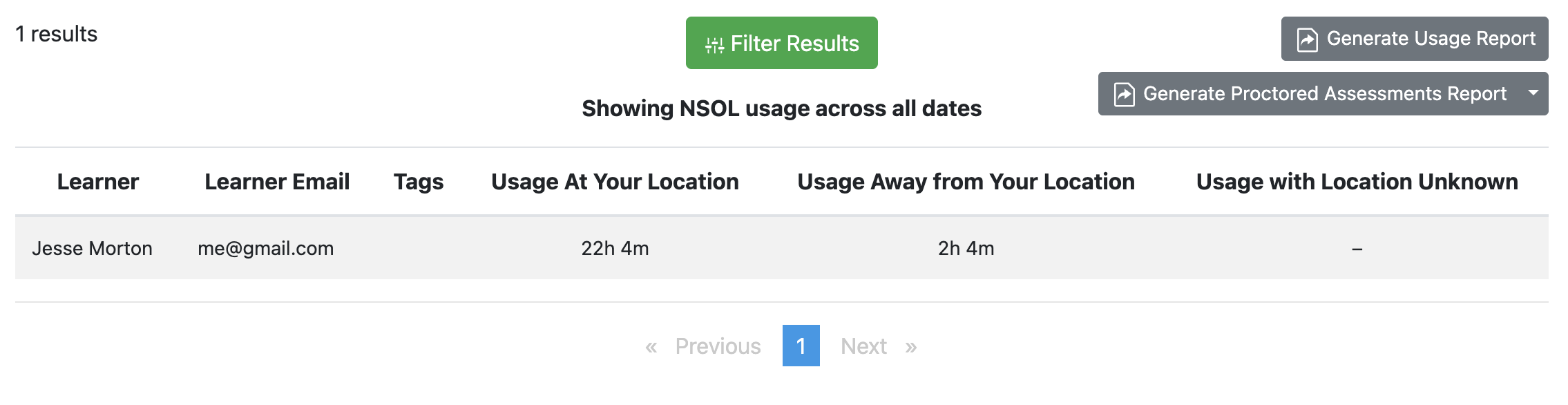
Task: Generate the Proctored Assessments Report
Action: click(x=1310, y=93)
